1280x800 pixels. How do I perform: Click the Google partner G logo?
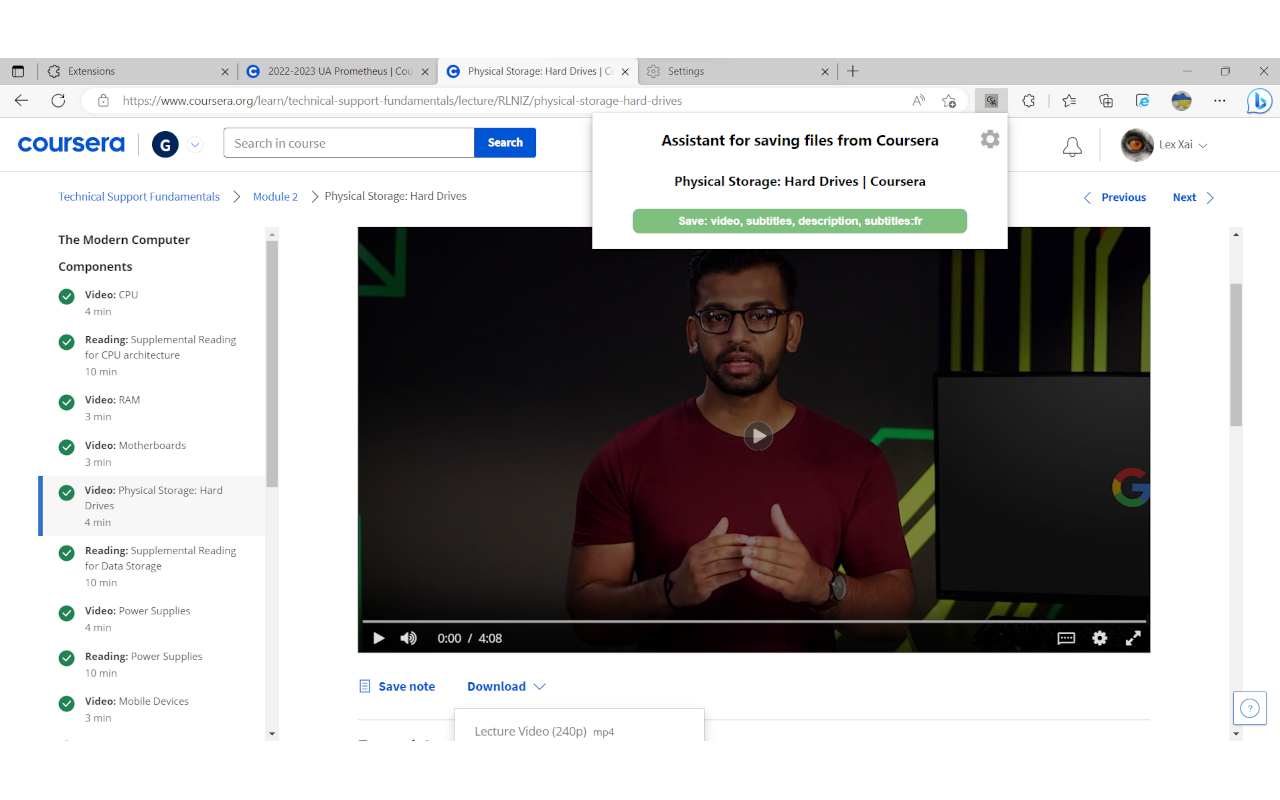165,145
